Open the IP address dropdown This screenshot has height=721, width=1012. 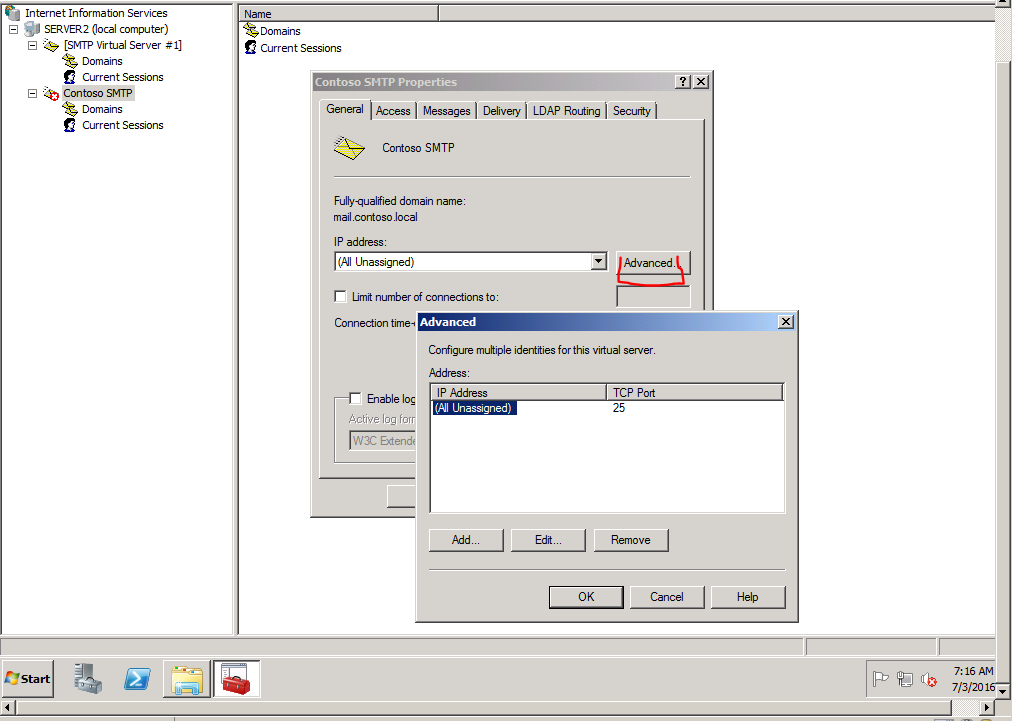click(599, 261)
